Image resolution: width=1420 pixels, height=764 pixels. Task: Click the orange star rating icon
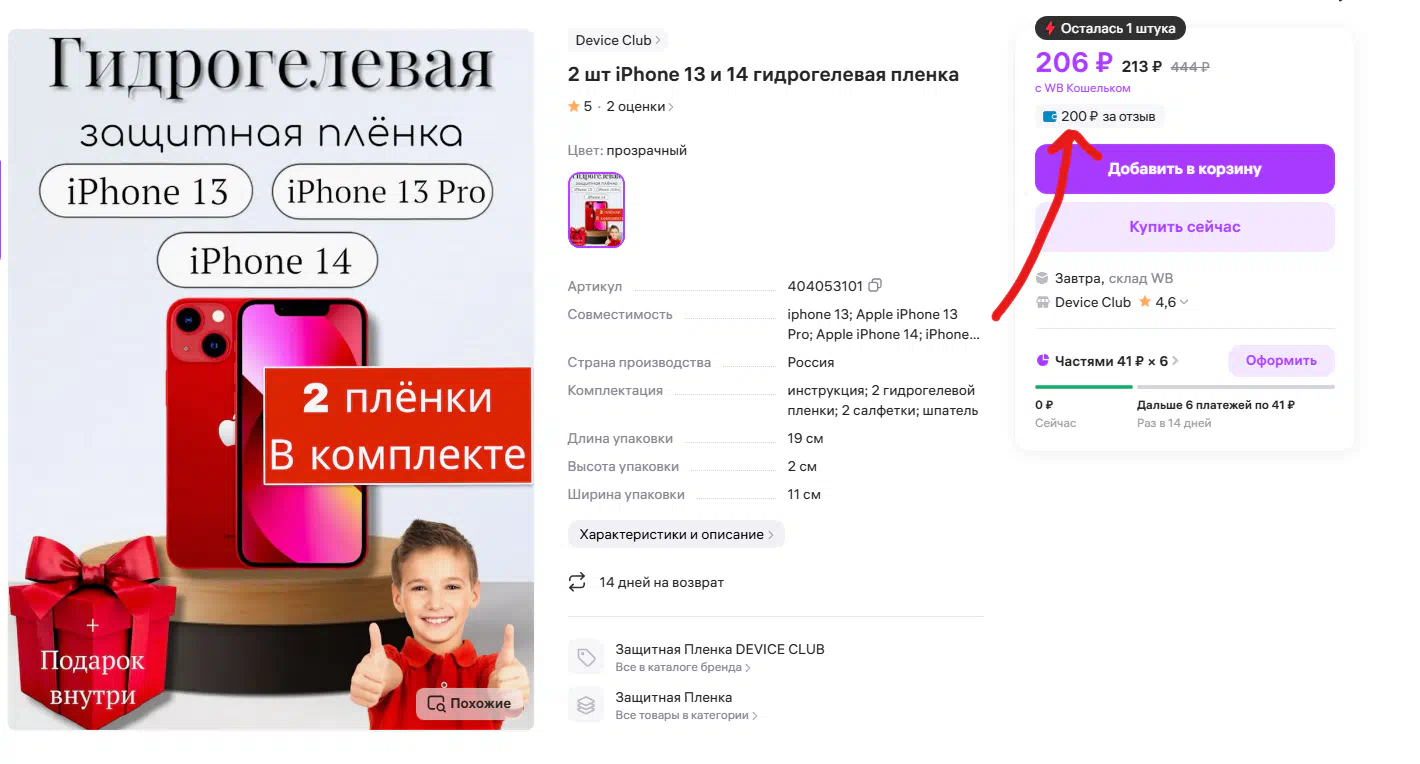click(574, 106)
